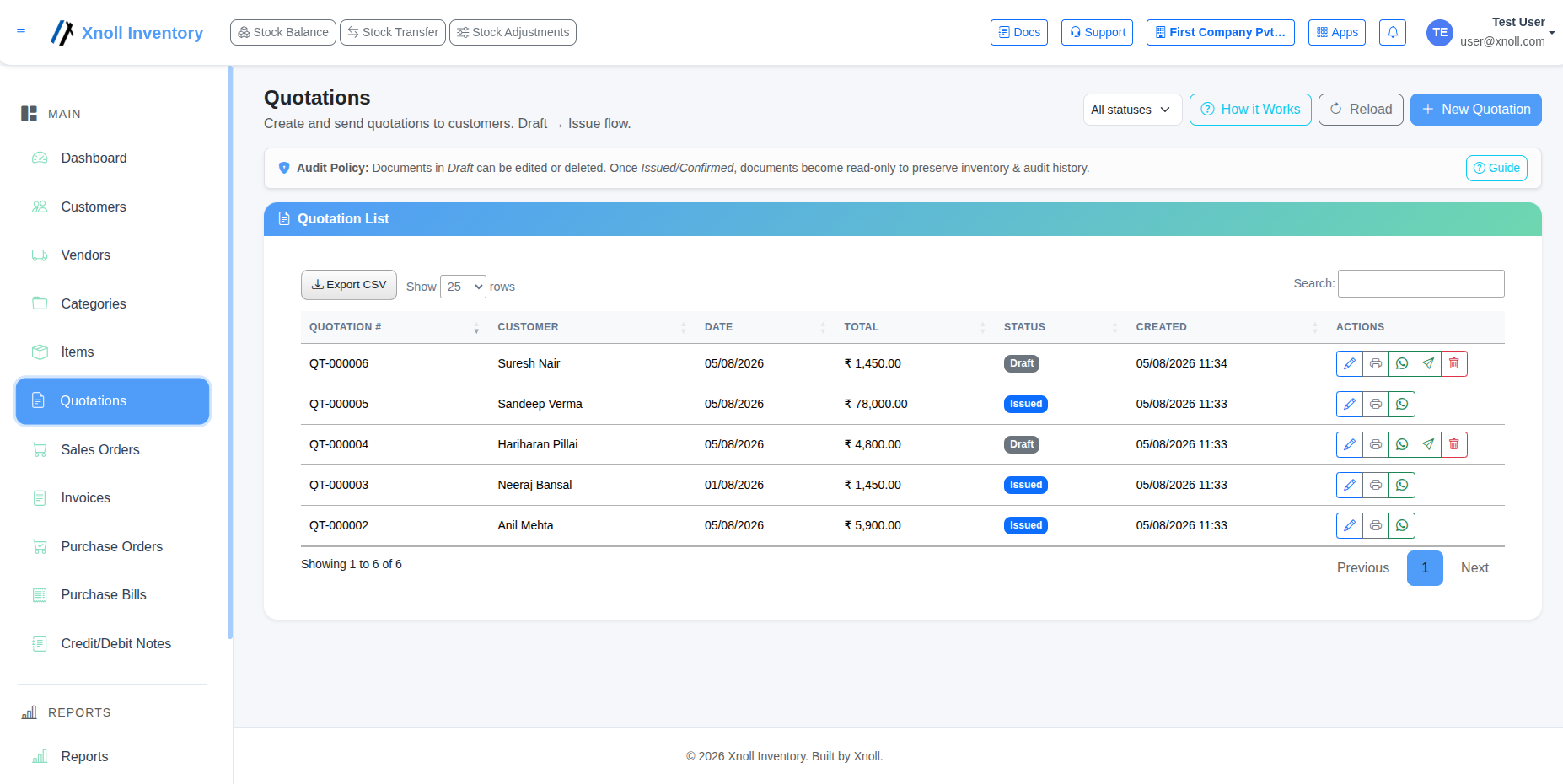Viewport: 1563px width, 784px height.
Task: Open Purchase Bills page
Action: pyautogui.click(x=112, y=595)
